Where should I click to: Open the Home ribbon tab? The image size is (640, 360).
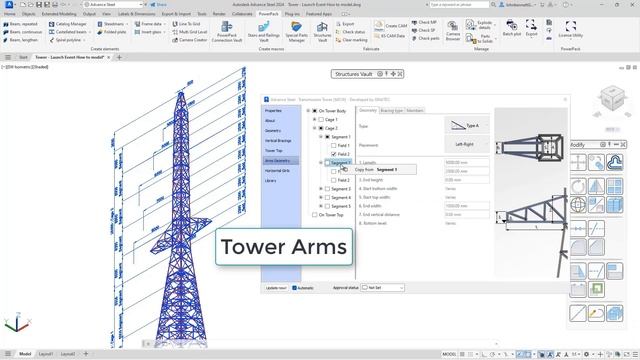[x=9, y=14]
